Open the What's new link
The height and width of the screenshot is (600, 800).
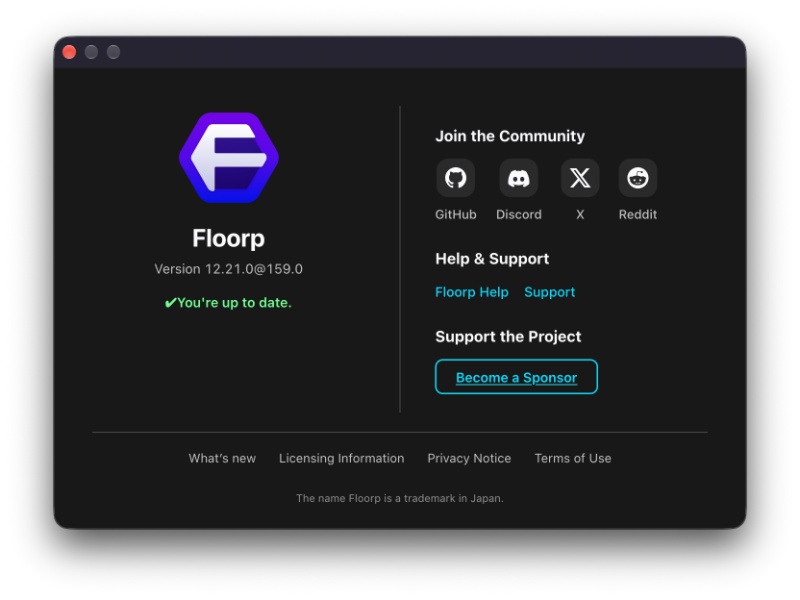(x=222, y=458)
